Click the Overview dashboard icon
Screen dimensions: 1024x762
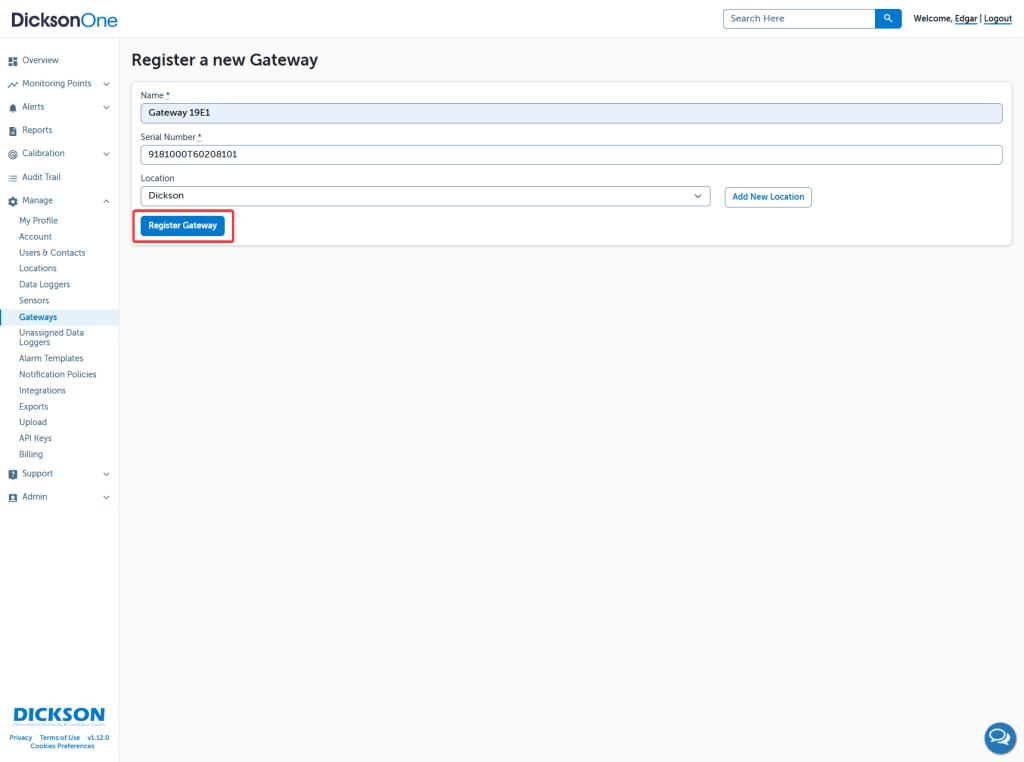point(13,61)
